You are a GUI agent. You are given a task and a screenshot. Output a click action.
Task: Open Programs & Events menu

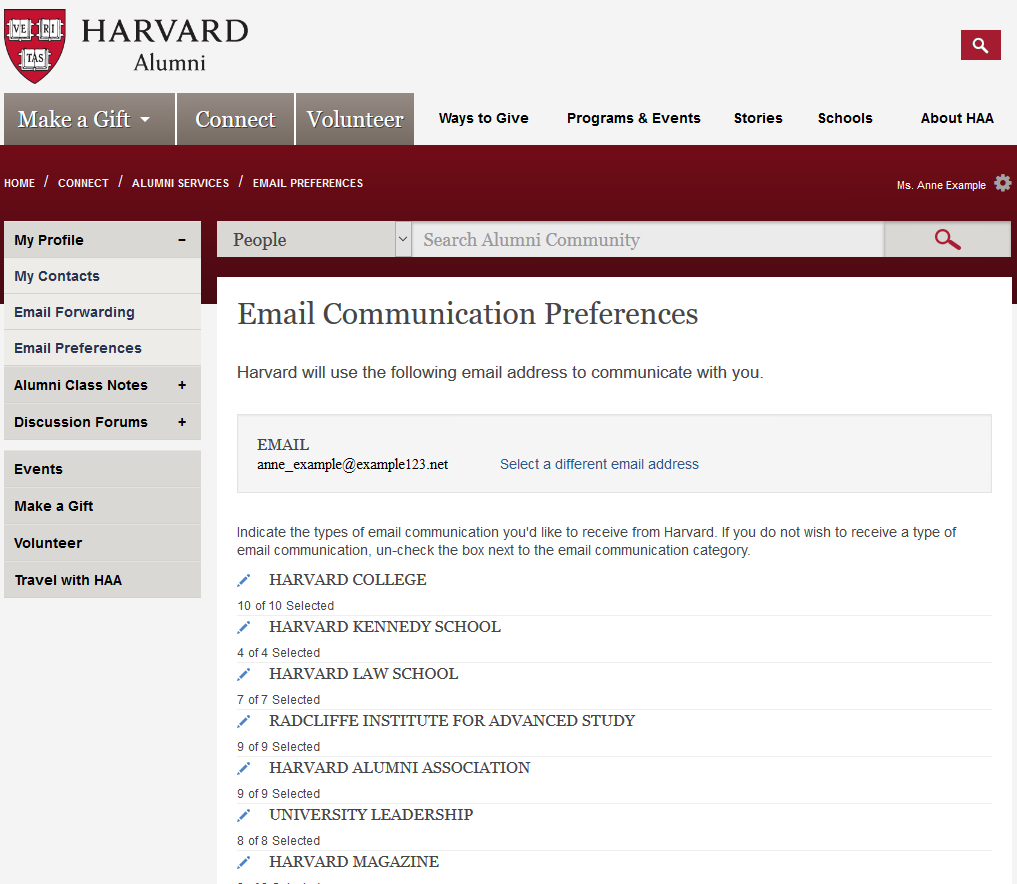pos(634,118)
